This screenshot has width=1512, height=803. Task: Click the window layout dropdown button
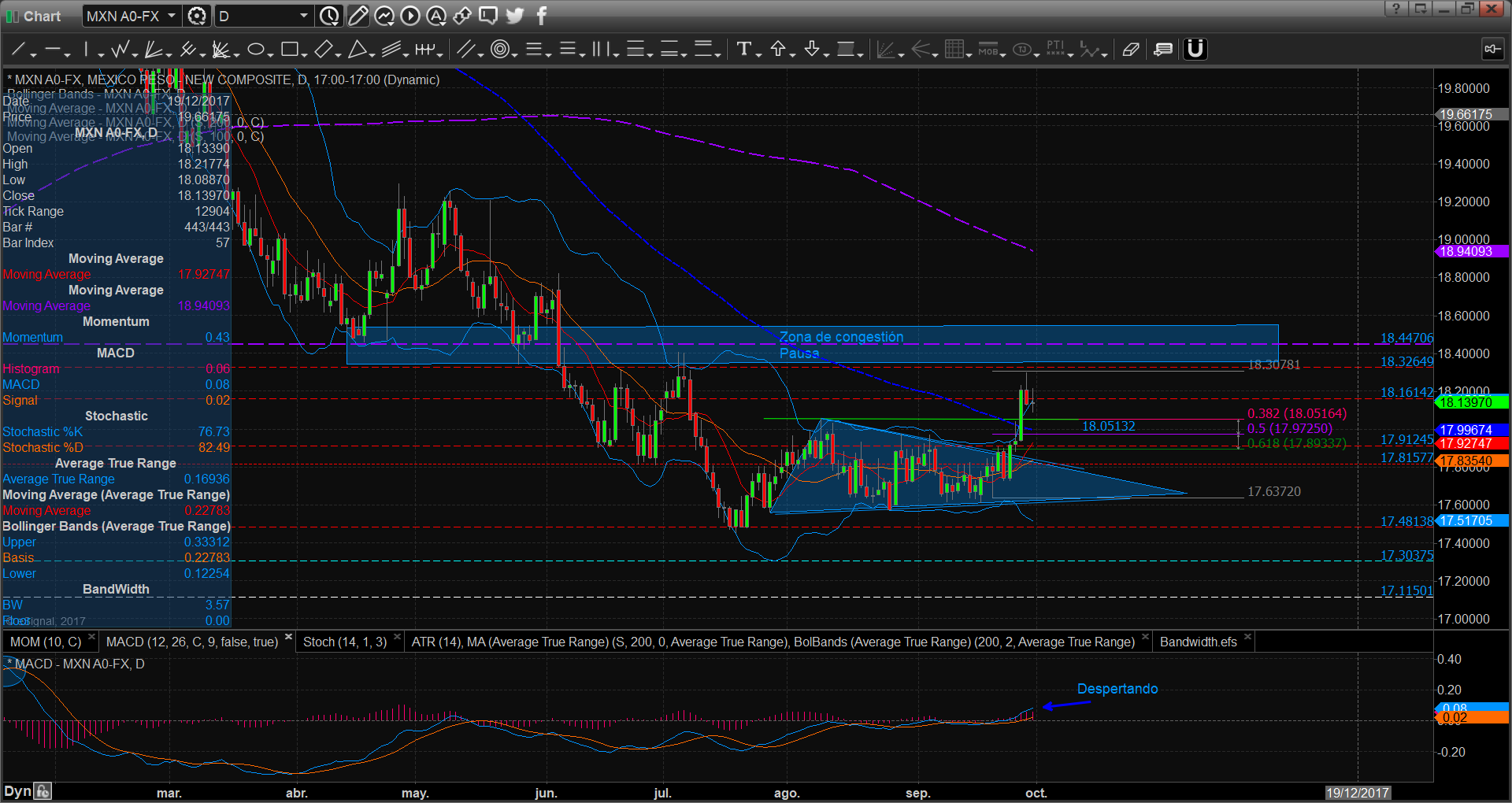(1421, 9)
